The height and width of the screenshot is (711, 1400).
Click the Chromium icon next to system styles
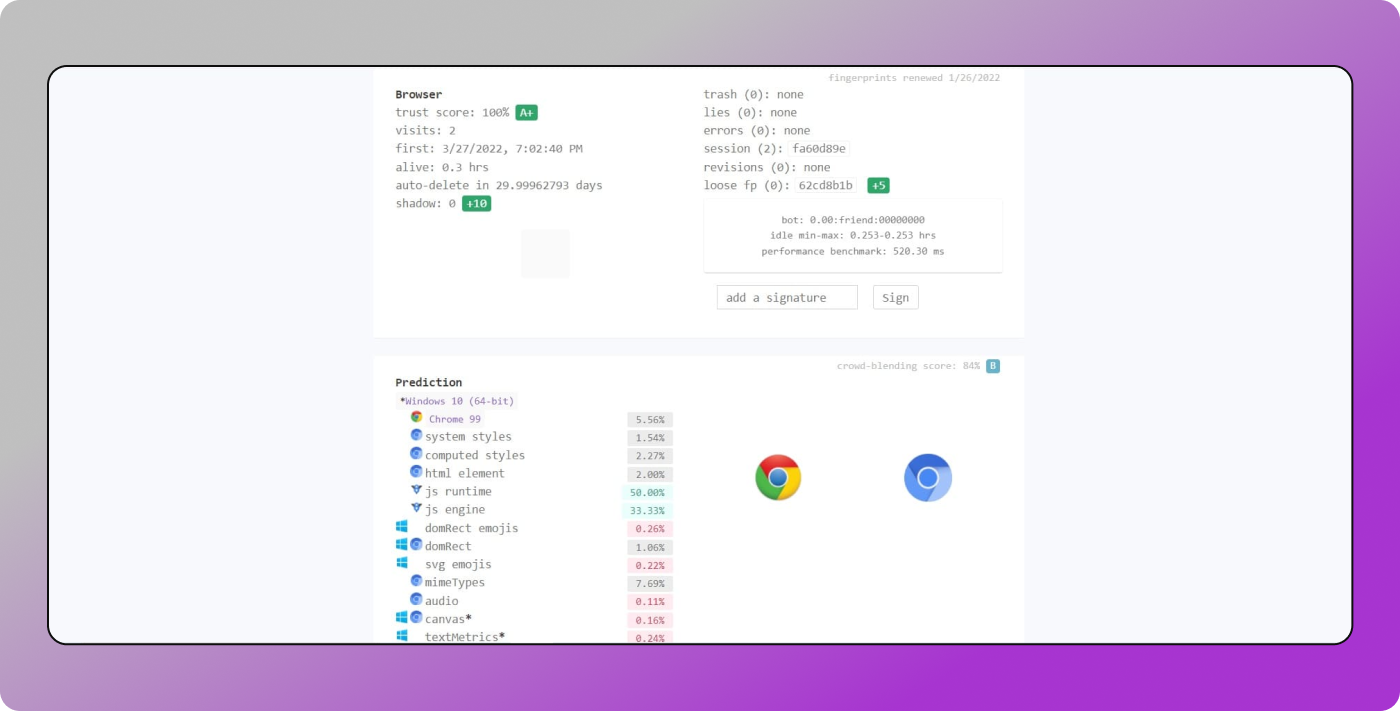click(417, 436)
